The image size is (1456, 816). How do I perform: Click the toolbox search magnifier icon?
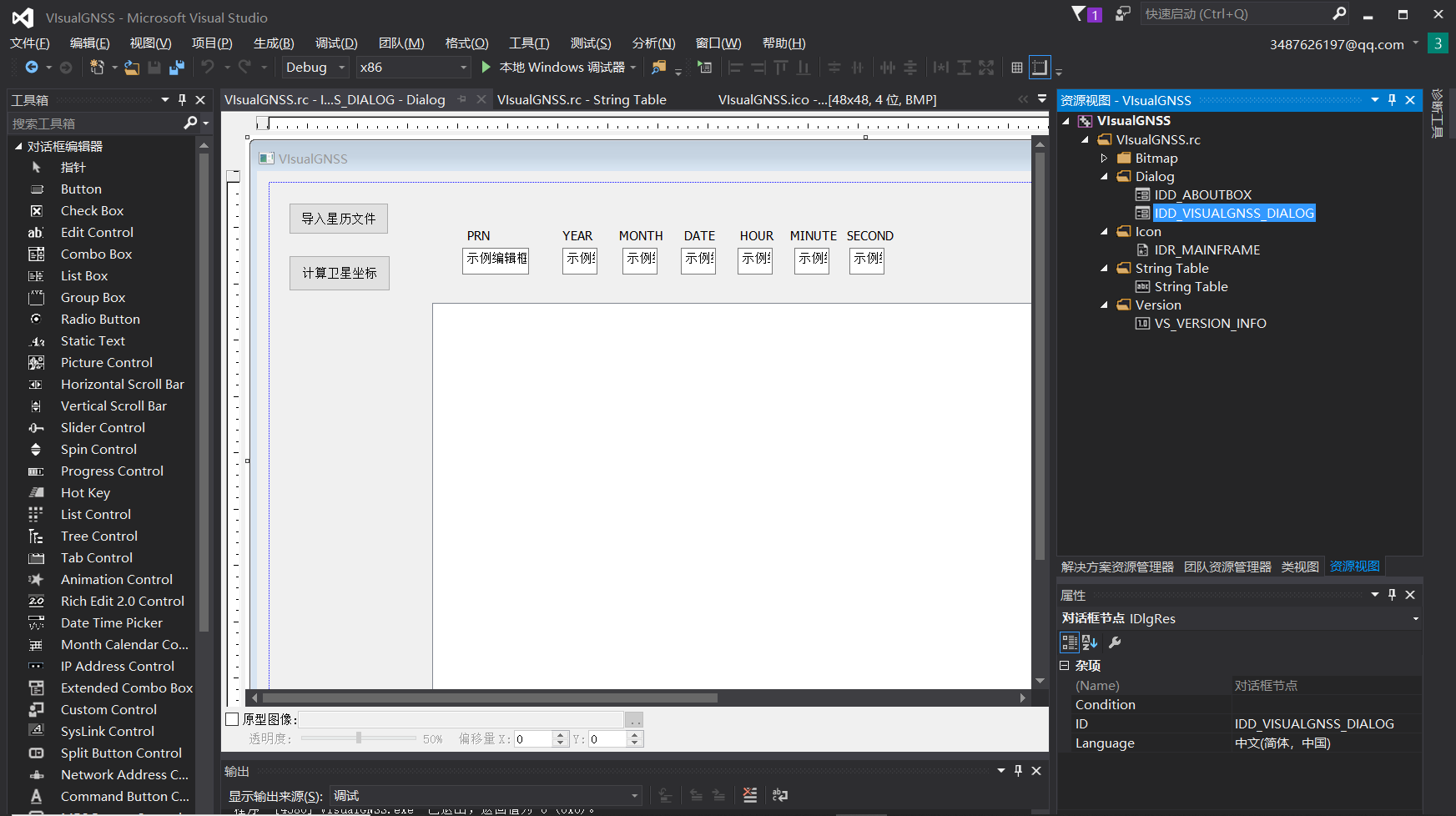[x=190, y=123]
